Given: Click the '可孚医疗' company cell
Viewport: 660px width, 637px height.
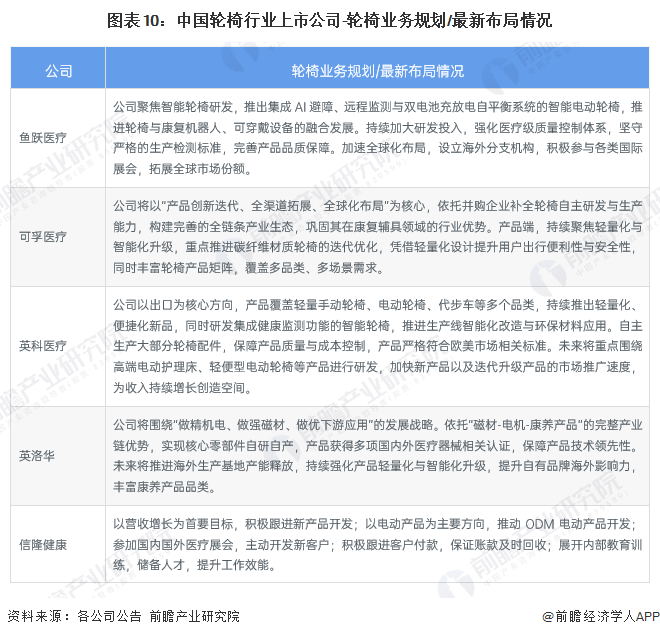Looking at the screenshot, I should tap(58, 237).
